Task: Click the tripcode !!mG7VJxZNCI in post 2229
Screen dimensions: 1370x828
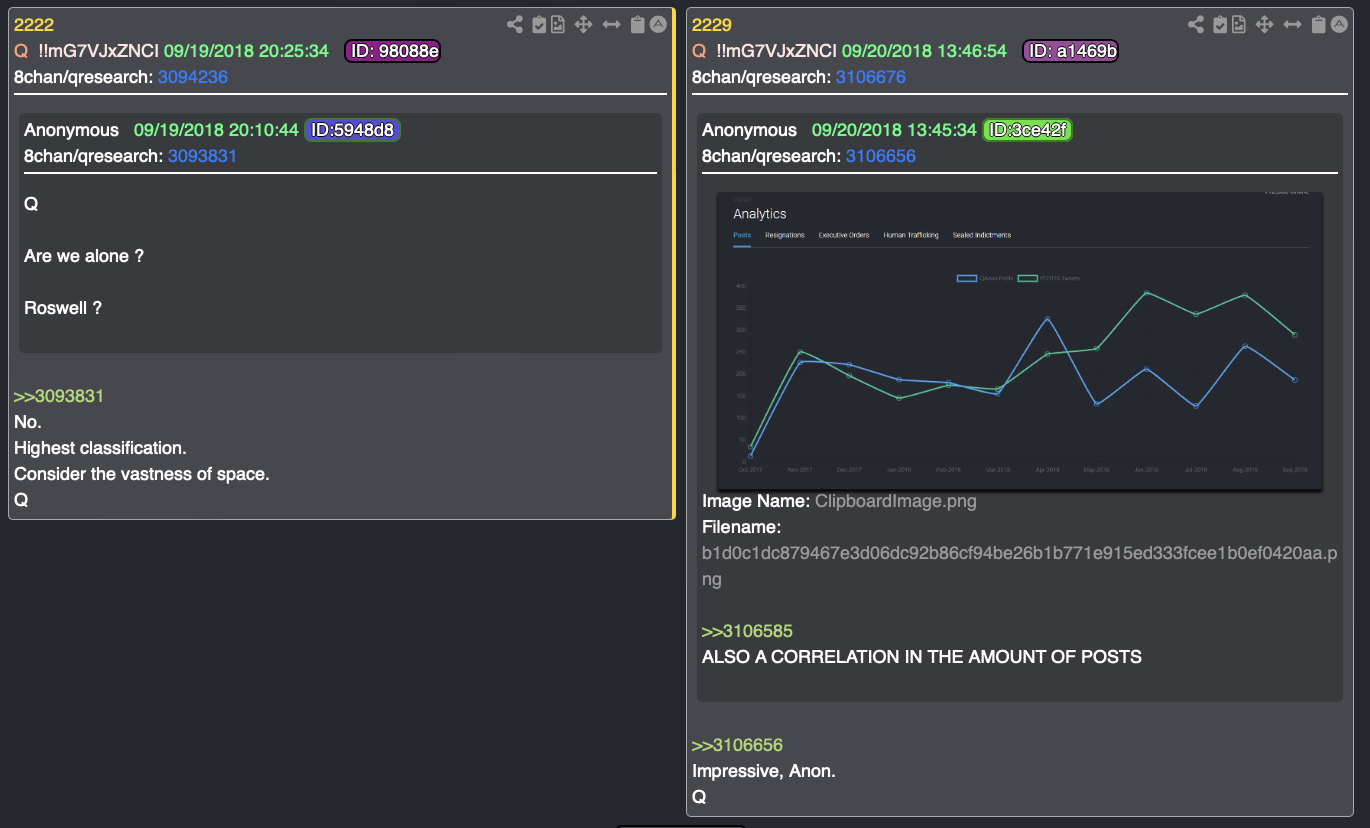Action: [776, 51]
